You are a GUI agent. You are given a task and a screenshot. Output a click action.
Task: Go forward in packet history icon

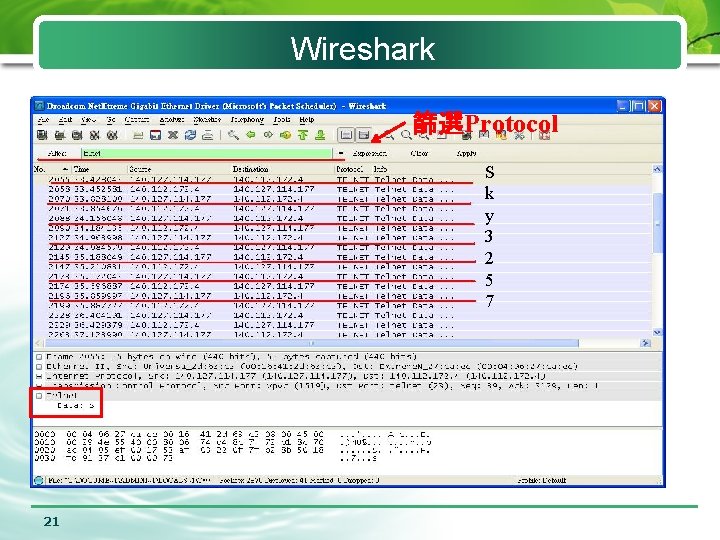click(268, 135)
